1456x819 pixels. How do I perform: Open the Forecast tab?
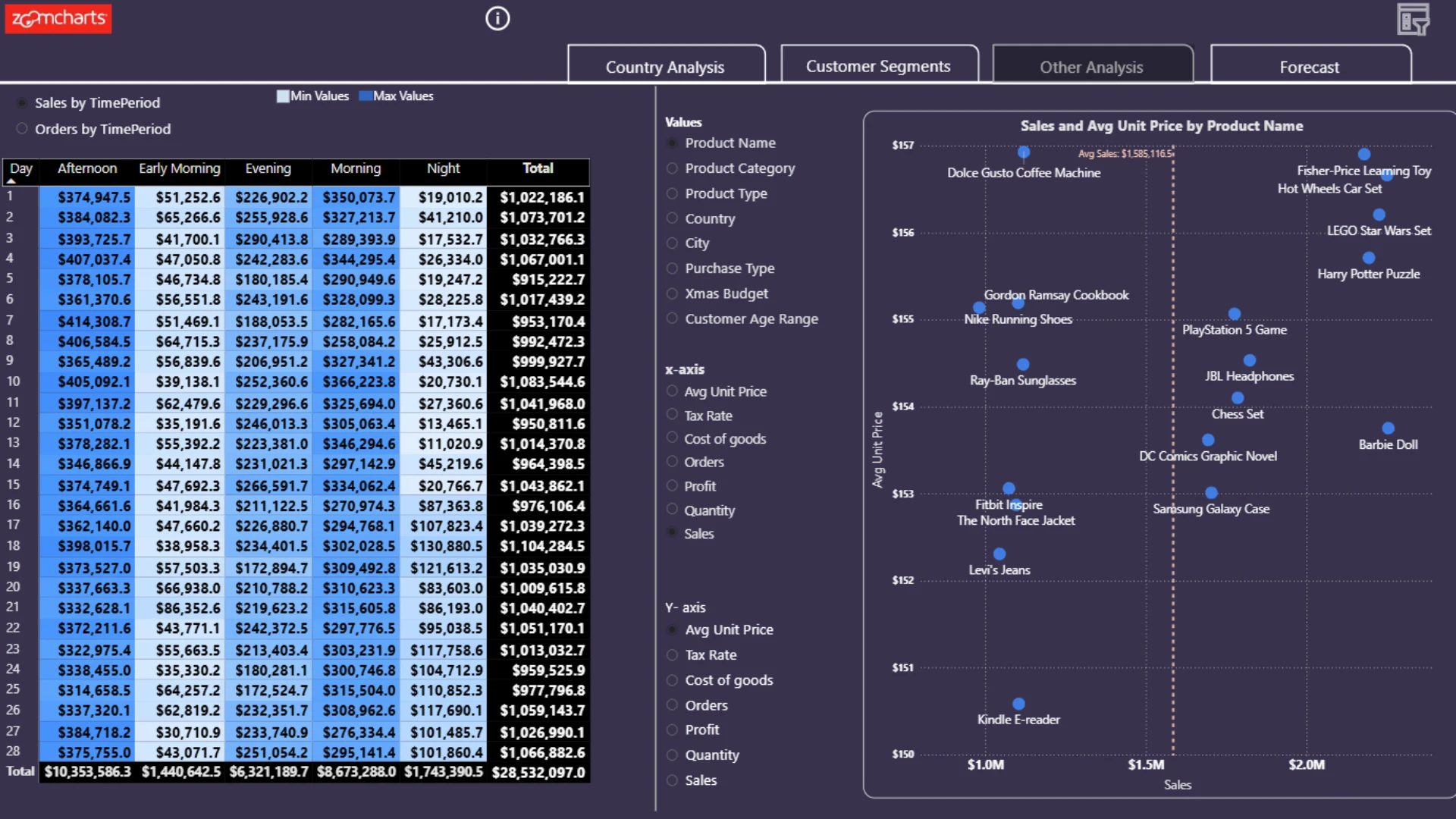click(x=1310, y=64)
